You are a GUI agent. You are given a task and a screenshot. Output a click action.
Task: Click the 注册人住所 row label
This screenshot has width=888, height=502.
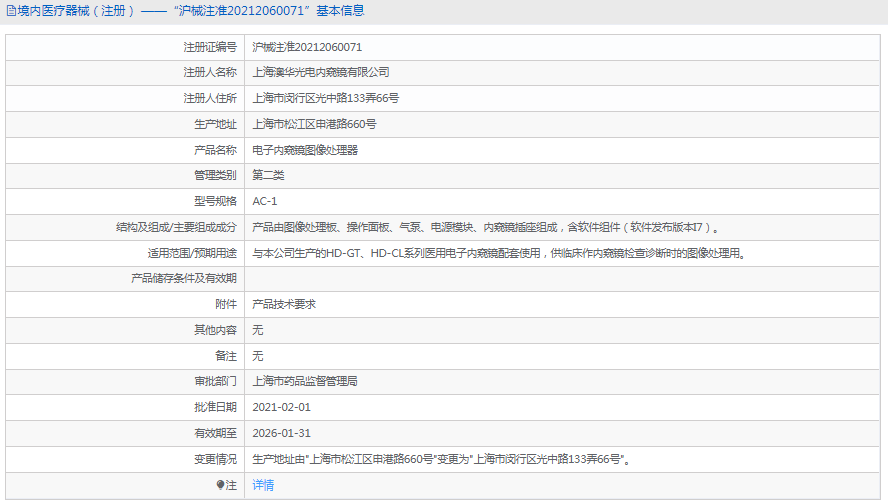click(210, 98)
